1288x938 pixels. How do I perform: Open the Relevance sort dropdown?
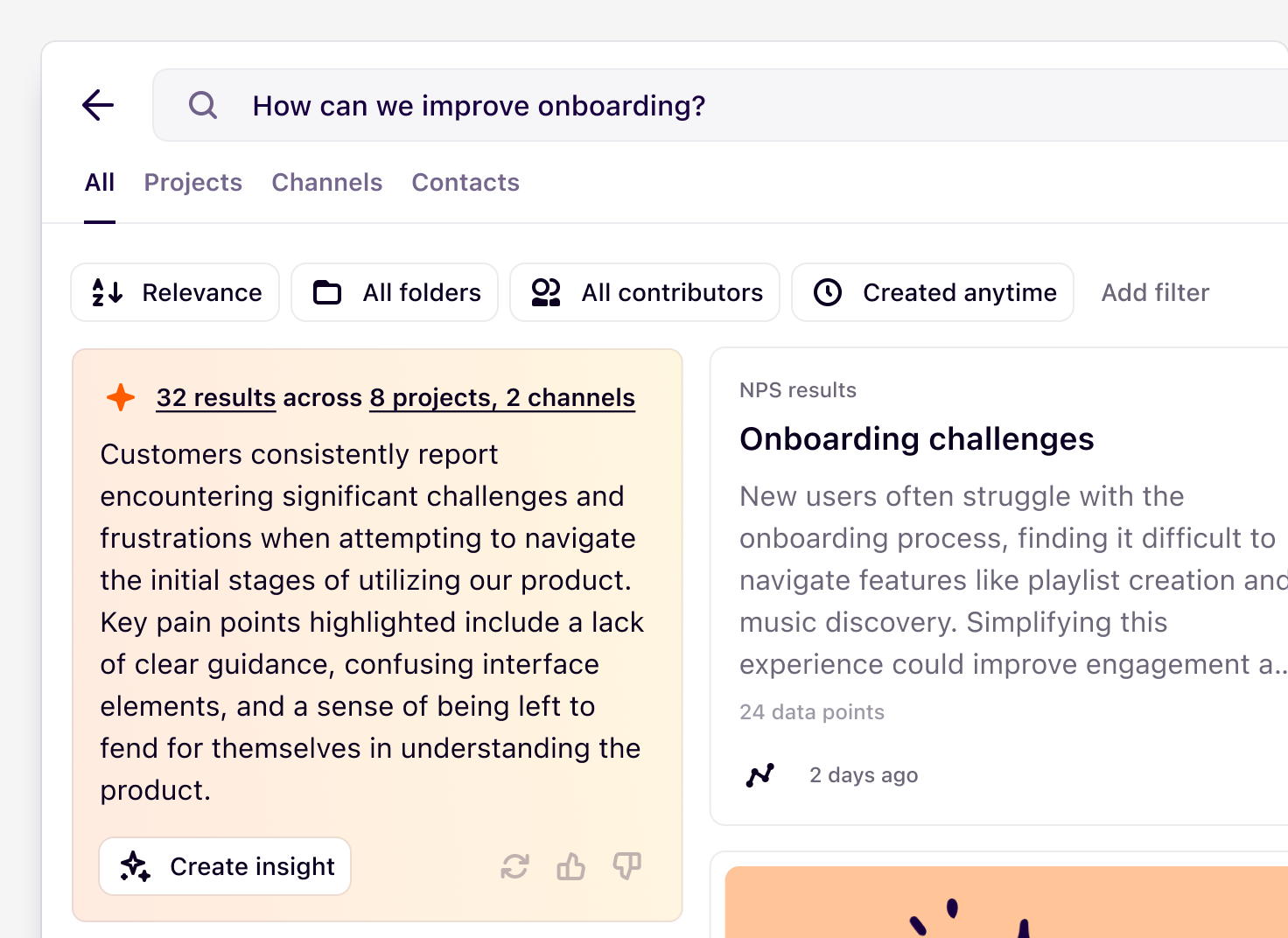[174, 292]
